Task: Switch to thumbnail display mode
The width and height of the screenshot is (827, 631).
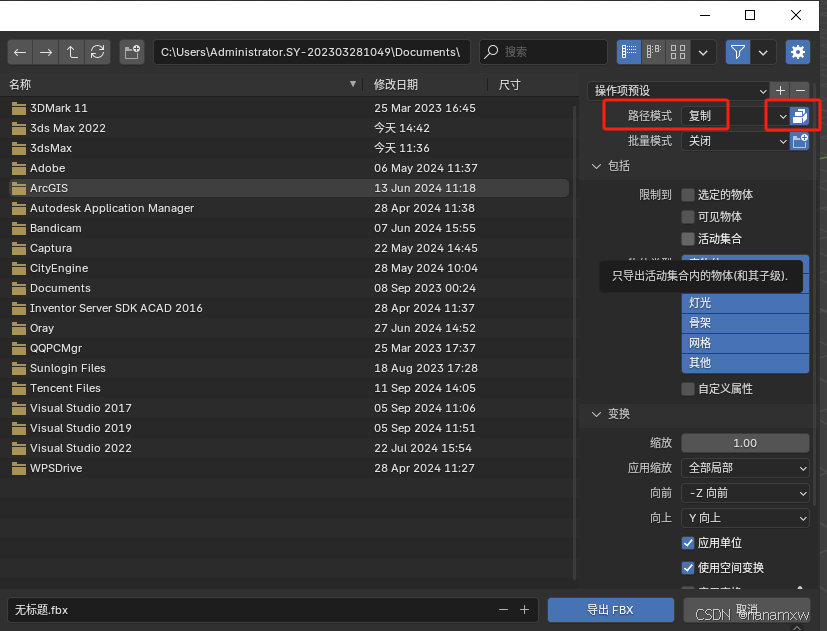Action: coord(678,52)
